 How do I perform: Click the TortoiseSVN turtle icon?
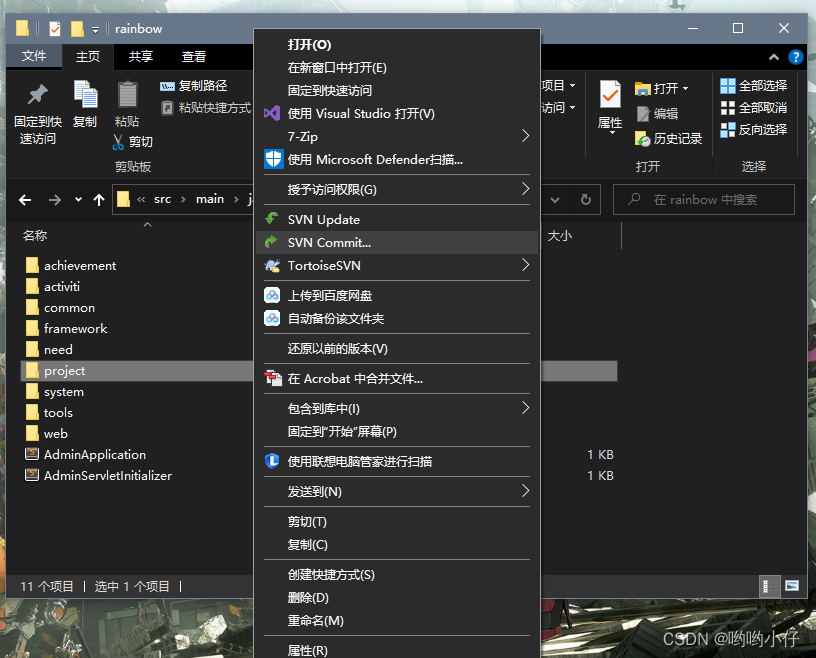272,265
